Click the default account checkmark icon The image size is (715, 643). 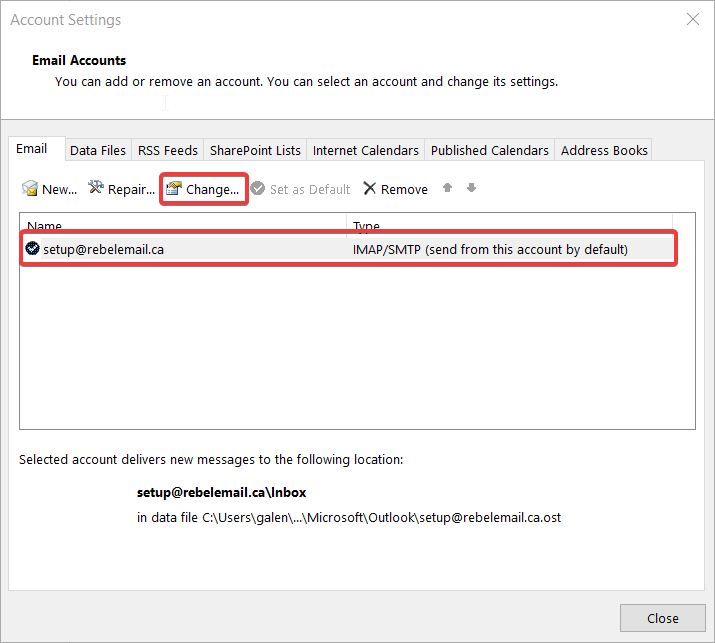32,249
